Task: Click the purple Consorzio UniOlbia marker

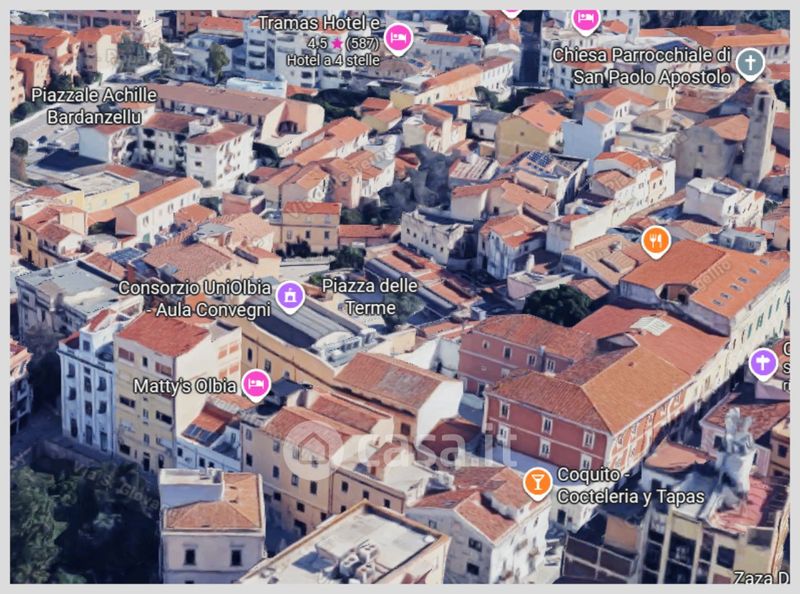Action: [x=290, y=296]
